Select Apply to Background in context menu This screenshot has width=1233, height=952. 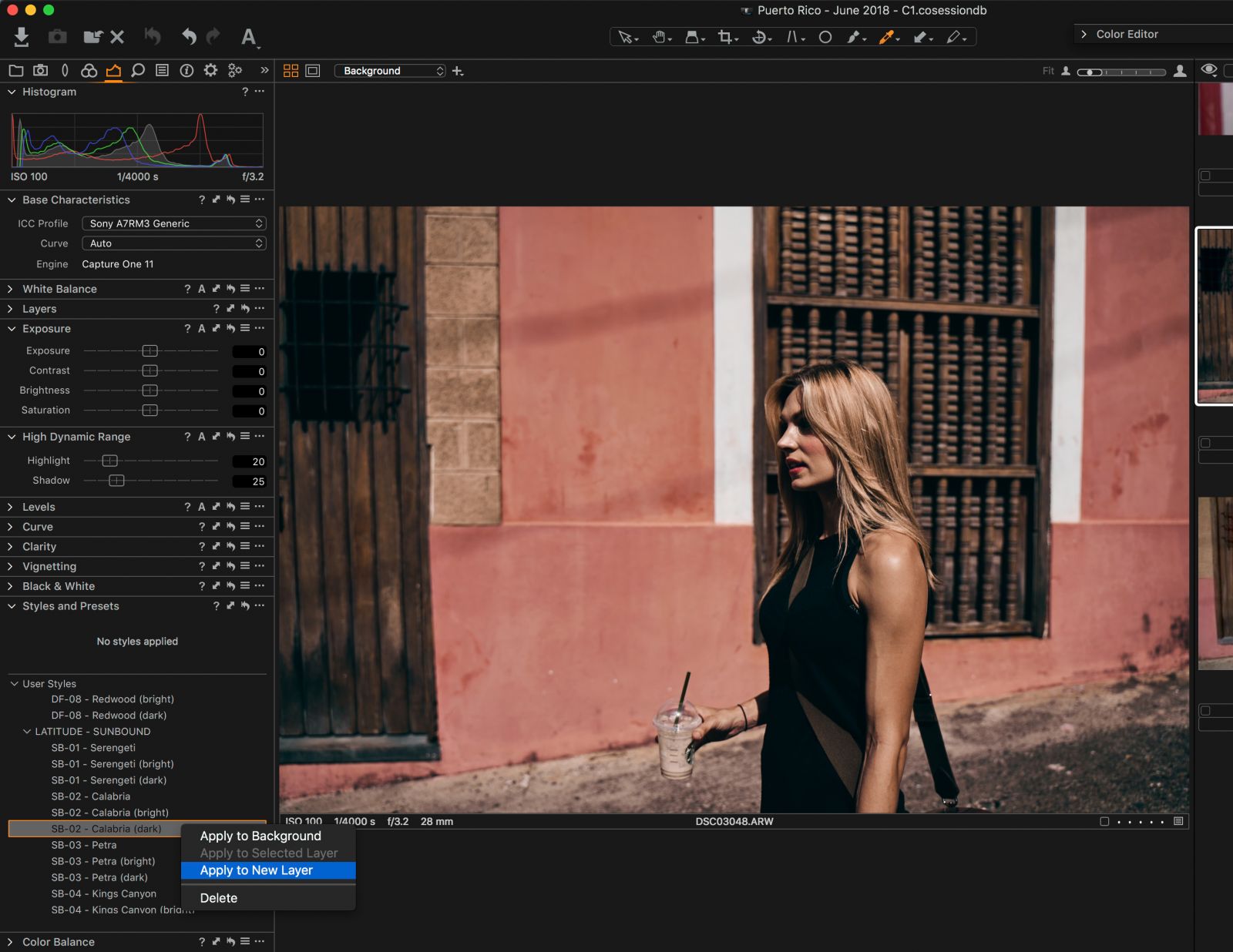pyautogui.click(x=260, y=836)
